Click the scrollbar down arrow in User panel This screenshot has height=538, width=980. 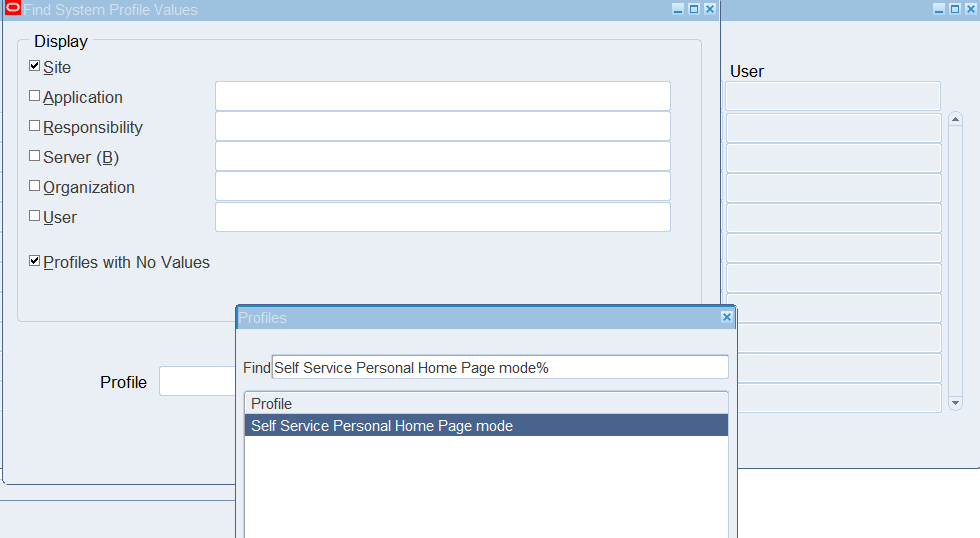pyautogui.click(x=955, y=403)
